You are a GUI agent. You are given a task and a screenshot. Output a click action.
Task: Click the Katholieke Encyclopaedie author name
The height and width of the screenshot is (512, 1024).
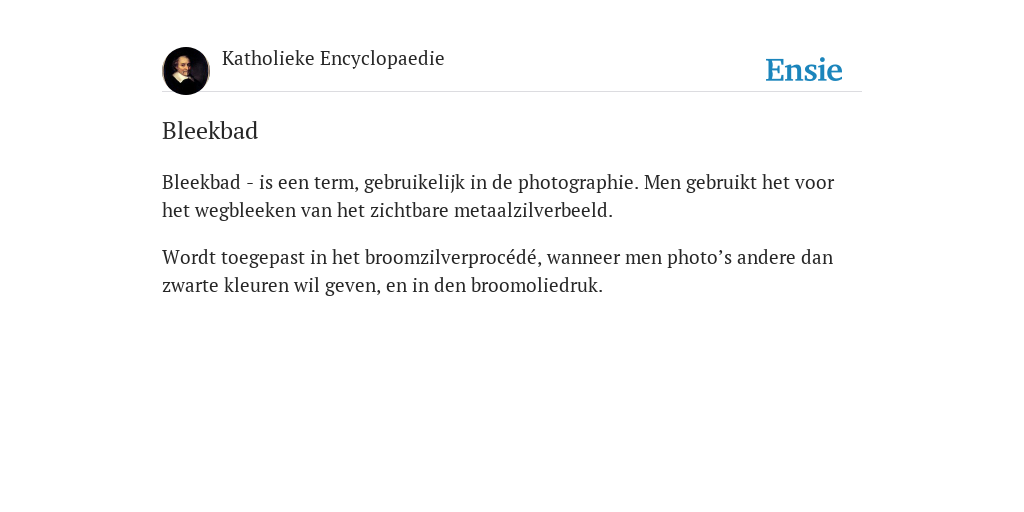[x=333, y=59]
